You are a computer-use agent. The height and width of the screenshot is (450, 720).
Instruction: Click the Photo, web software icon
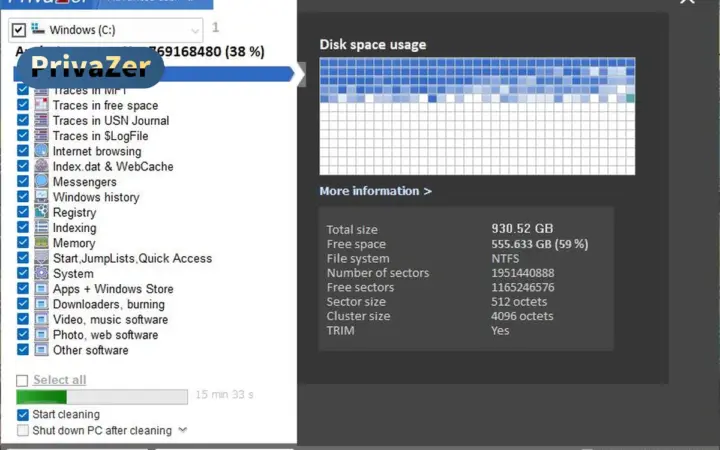41,334
